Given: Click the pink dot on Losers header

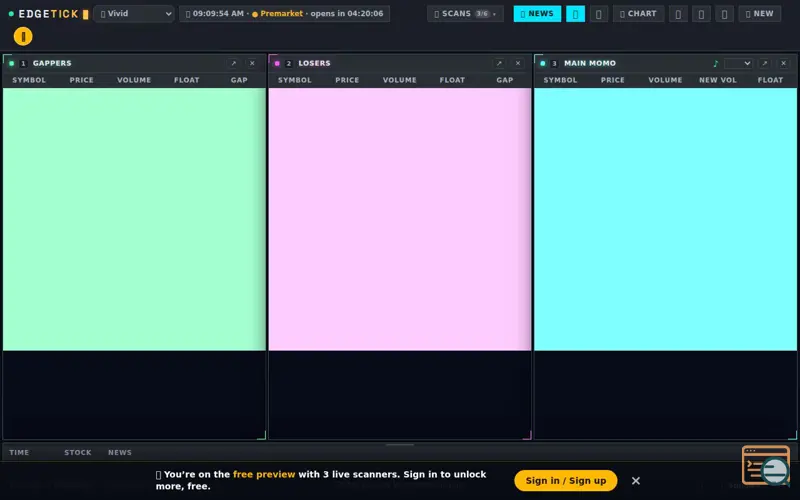Looking at the screenshot, I should (x=277, y=63).
